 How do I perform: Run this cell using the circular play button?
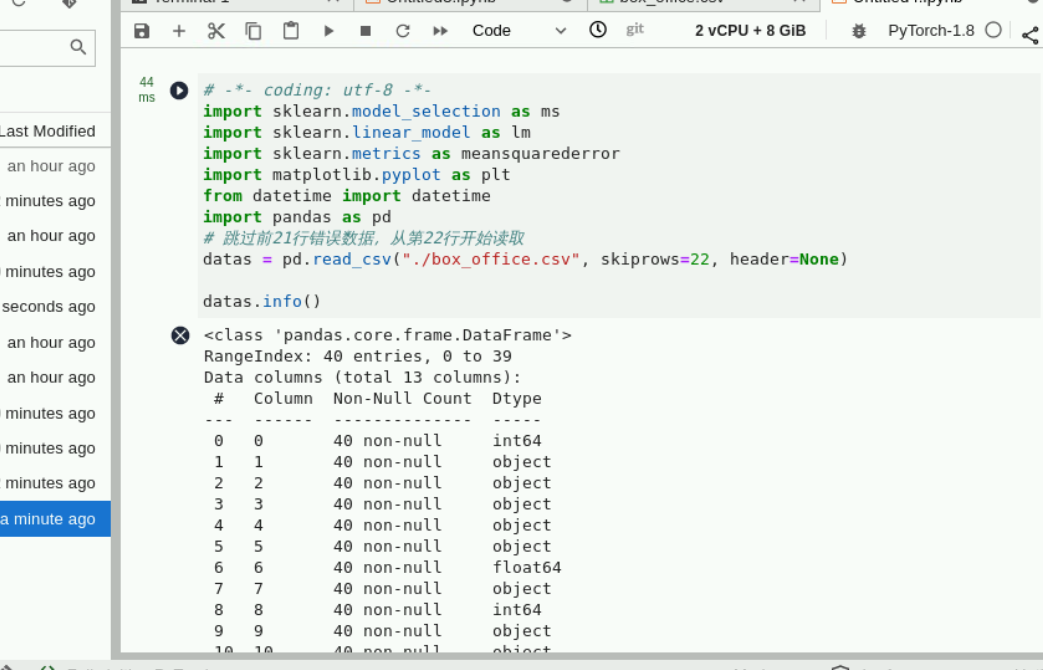[179, 90]
